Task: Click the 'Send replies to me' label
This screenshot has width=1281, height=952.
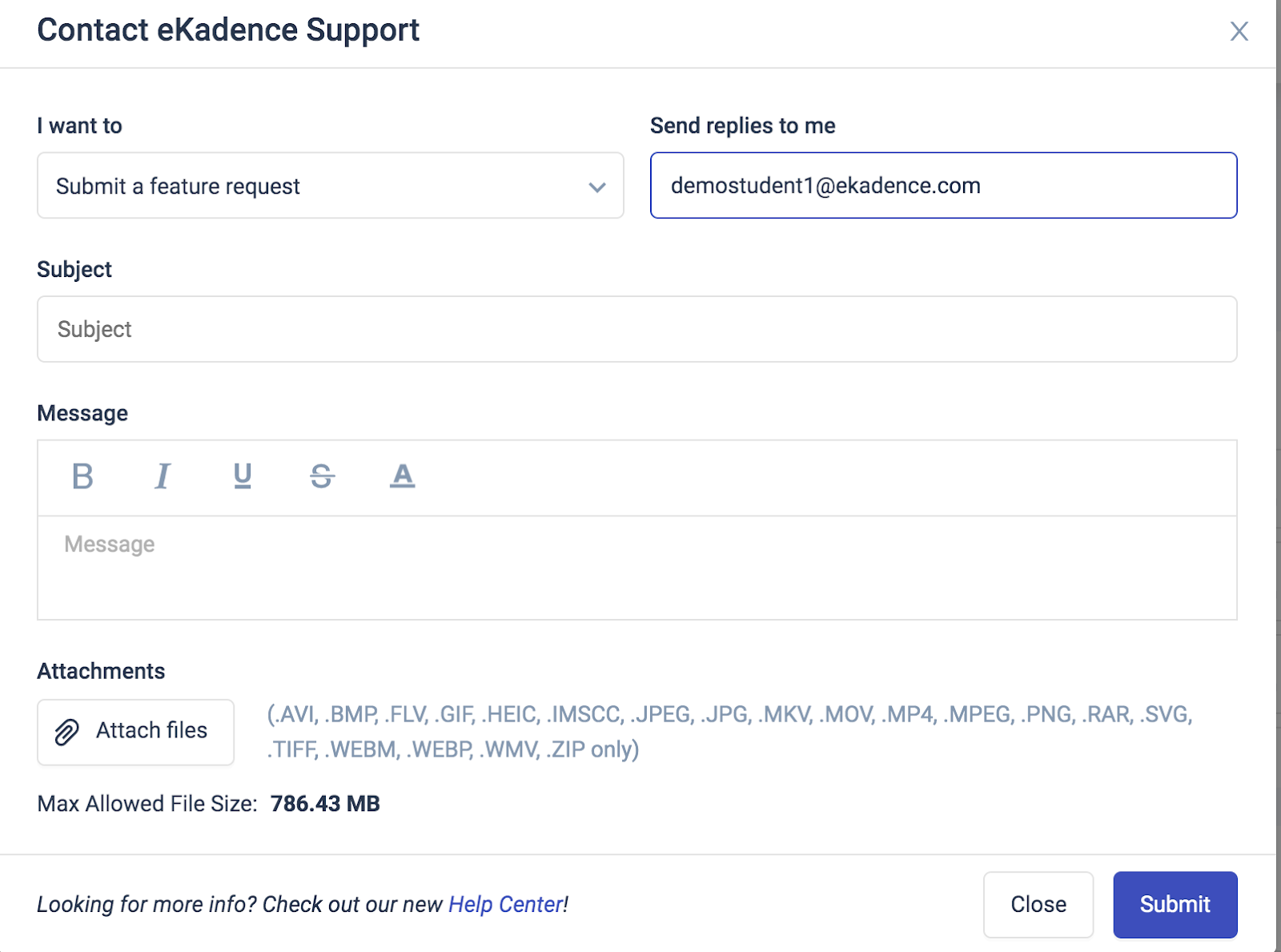Action: [743, 126]
